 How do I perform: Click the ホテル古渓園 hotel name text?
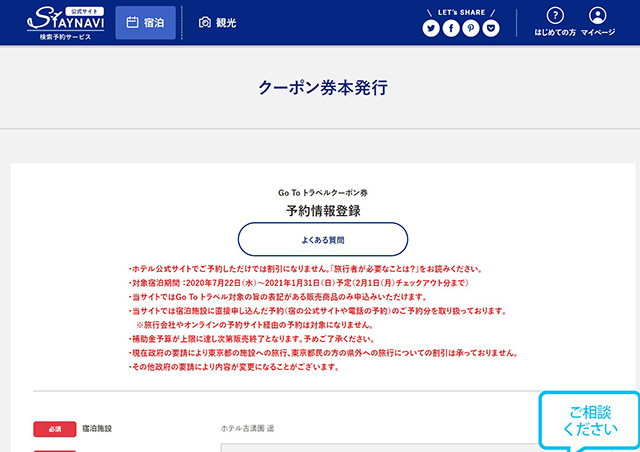coord(248,428)
